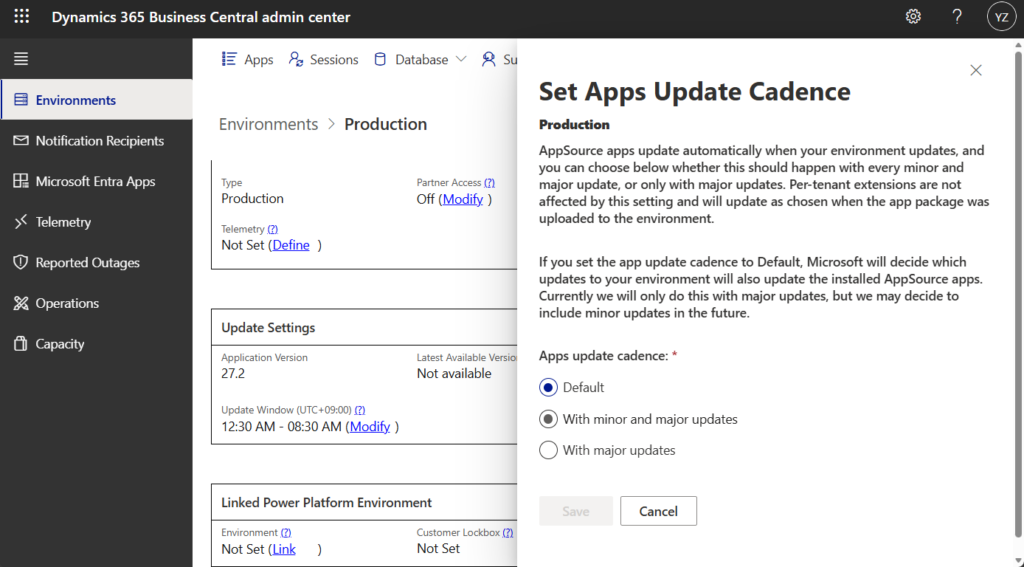
Task: Select the Default radio button
Action: coord(548,387)
